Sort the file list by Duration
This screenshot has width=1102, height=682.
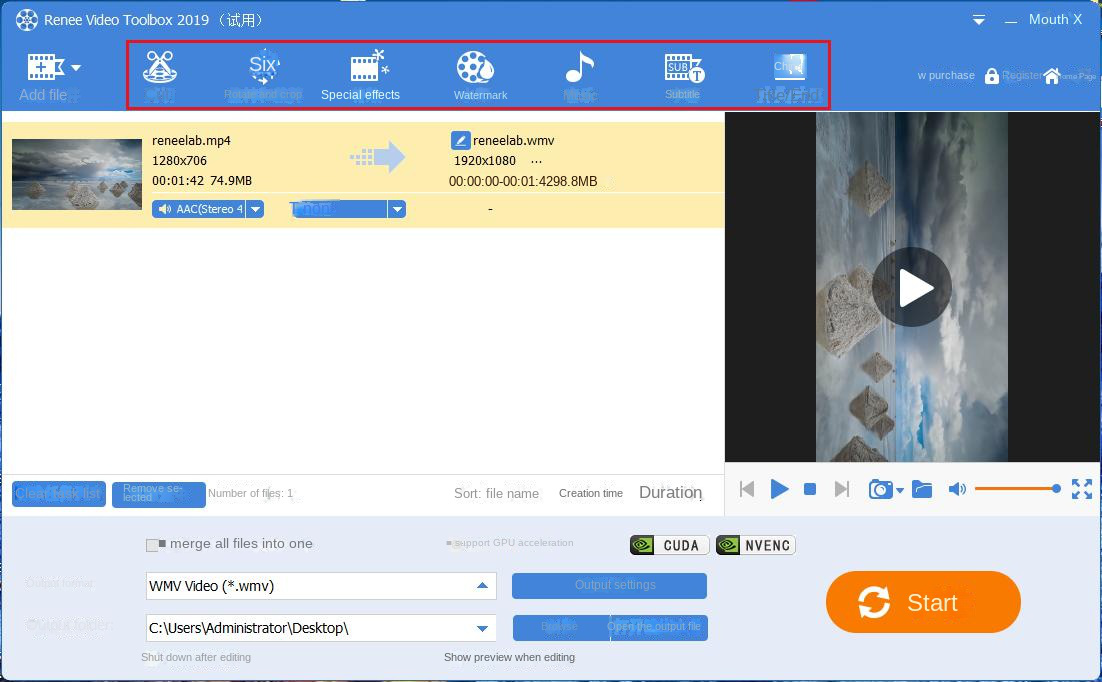click(670, 492)
